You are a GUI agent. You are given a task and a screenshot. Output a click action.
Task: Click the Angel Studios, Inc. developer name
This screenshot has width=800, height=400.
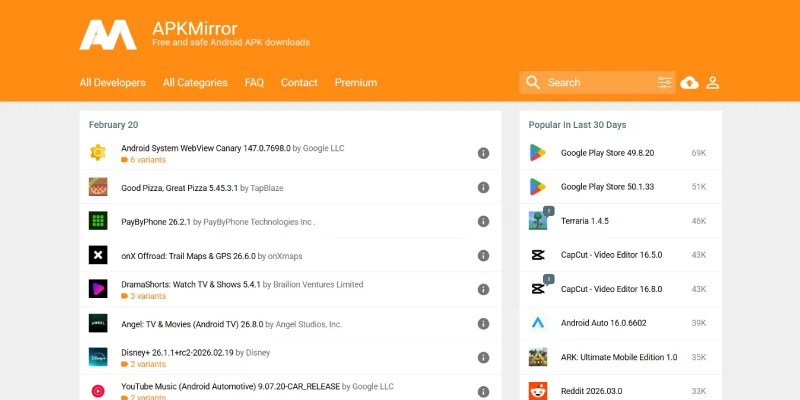[309, 324]
